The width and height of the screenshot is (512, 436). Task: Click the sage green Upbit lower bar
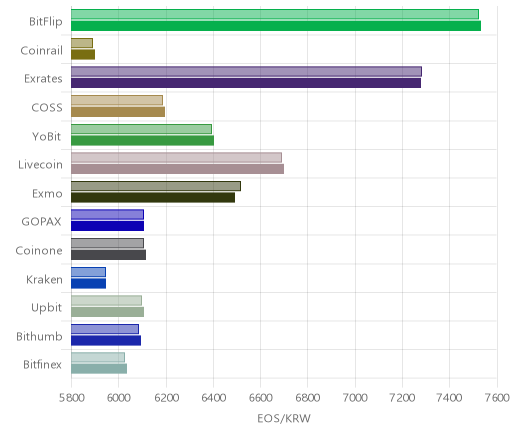(x=108, y=312)
